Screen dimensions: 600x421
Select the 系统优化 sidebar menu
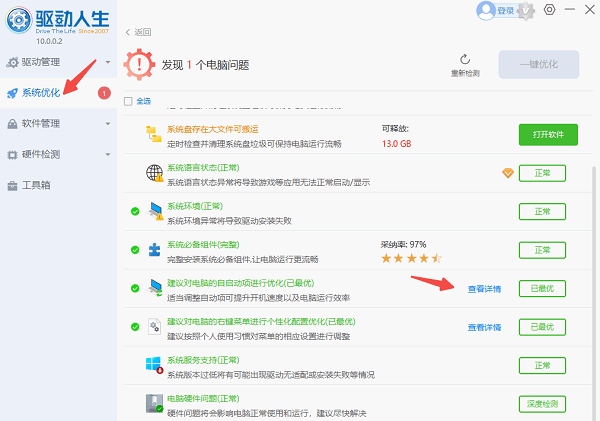point(59,93)
